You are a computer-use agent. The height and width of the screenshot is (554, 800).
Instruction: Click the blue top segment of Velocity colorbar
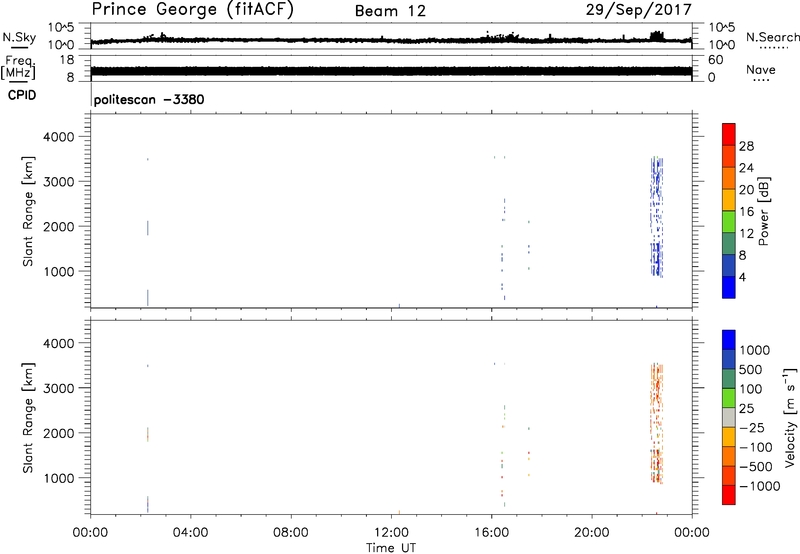pos(729,340)
